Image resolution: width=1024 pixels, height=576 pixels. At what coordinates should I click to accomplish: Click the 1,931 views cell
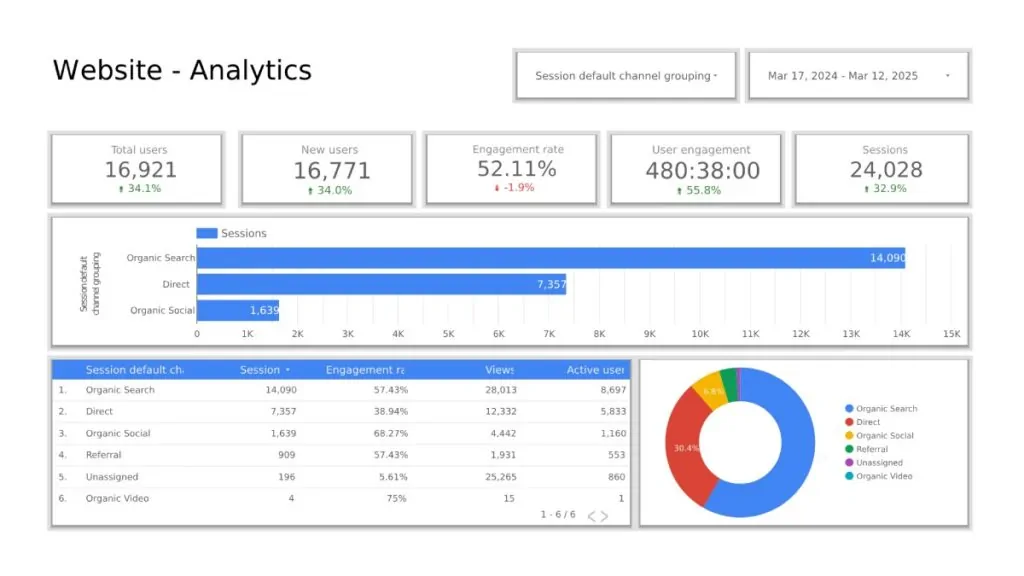click(503, 455)
